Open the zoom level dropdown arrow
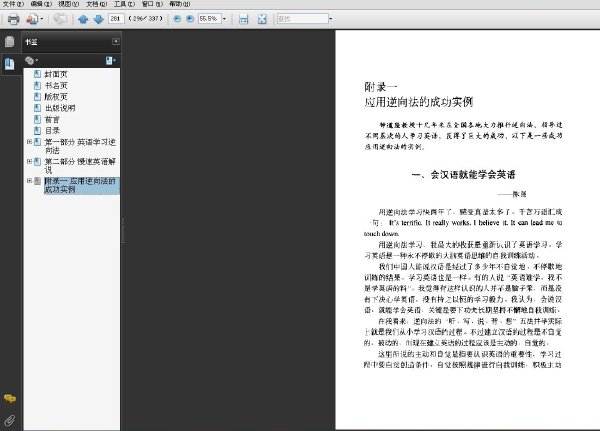Viewport: 600px width, 431px height. [x=224, y=18]
